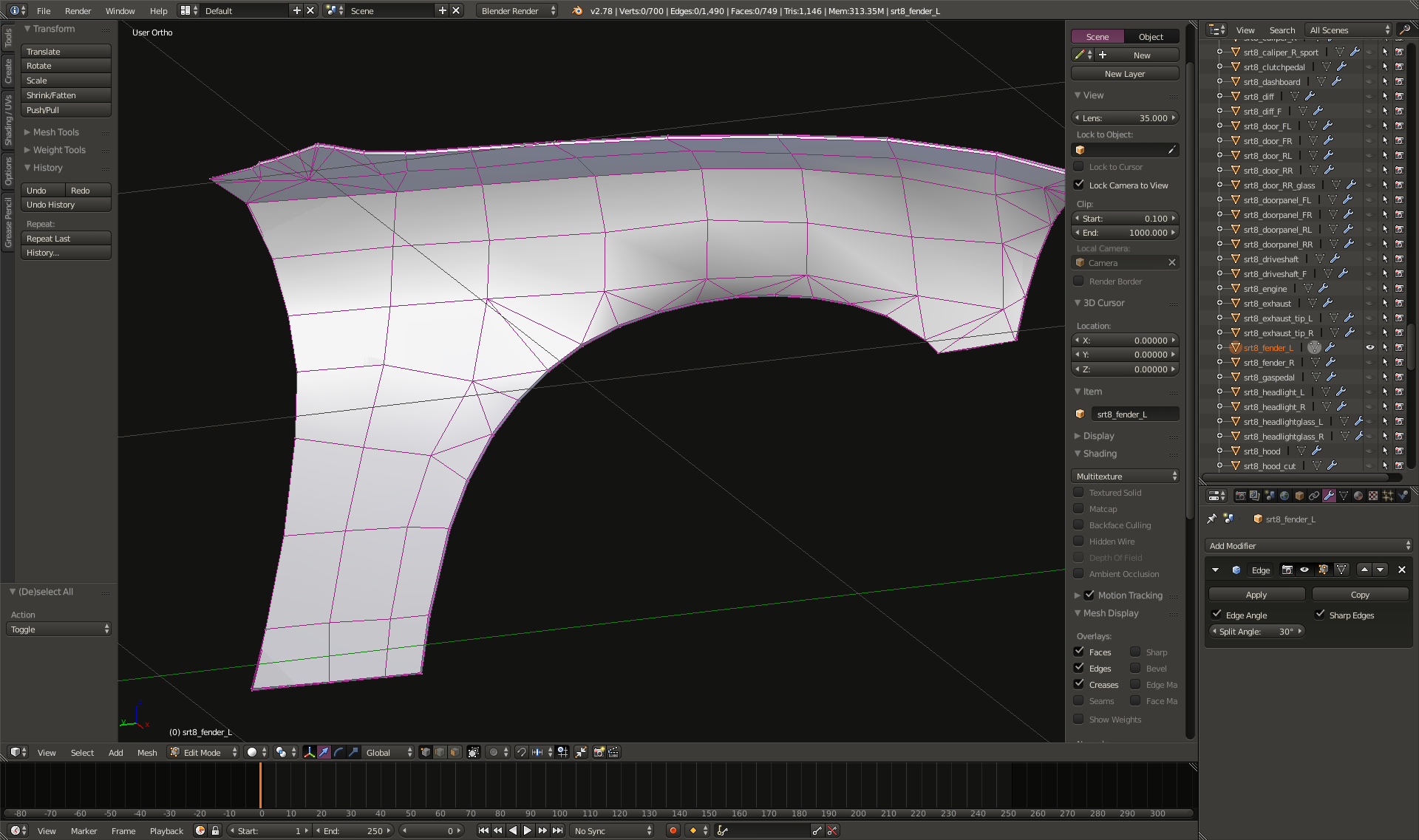
Task: Pin the properties context with pin icon
Action: pos(1211,519)
